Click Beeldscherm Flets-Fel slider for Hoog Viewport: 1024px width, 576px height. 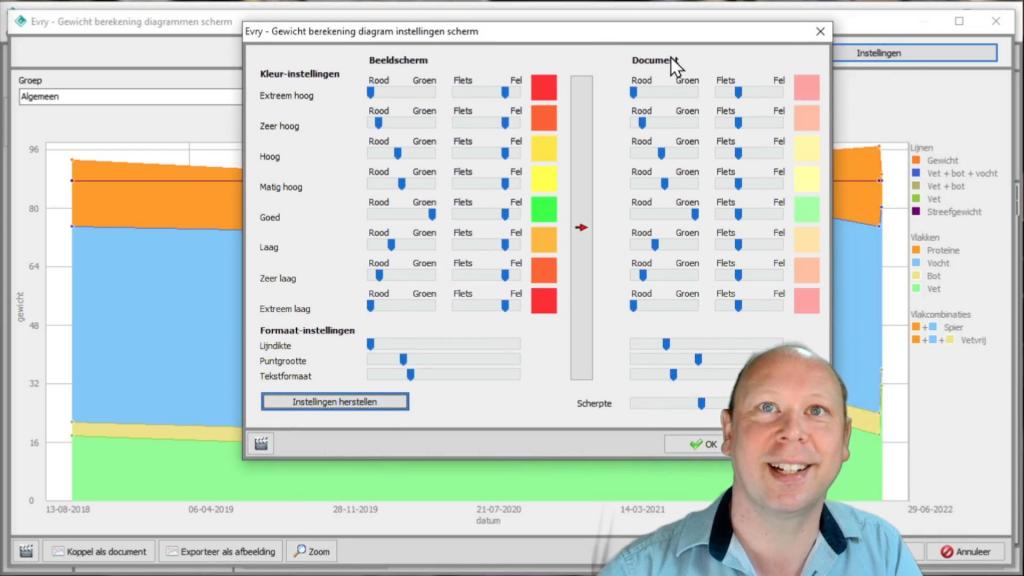click(487, 153)
